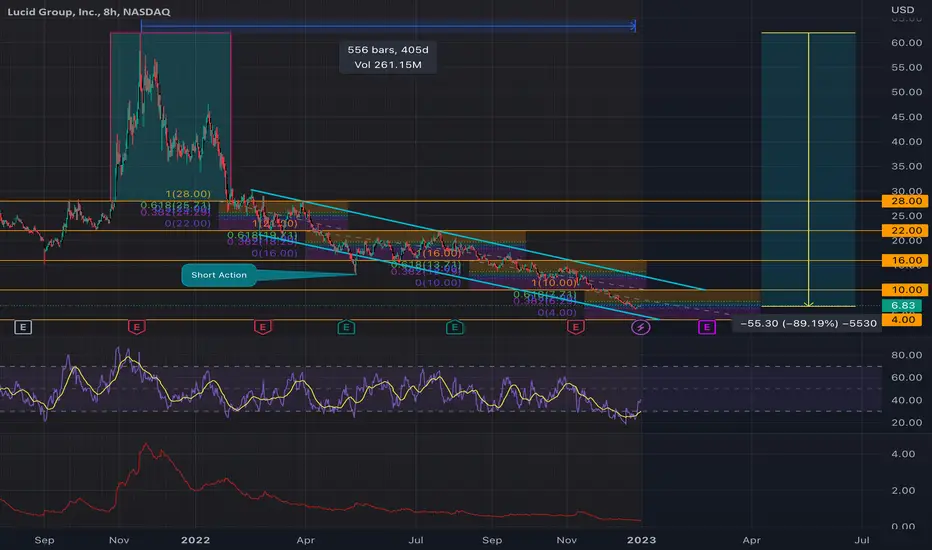This screenshot has height=550, width=932.
Task: Click the 80.00 RSI axis value
Action: click(906, 355)
